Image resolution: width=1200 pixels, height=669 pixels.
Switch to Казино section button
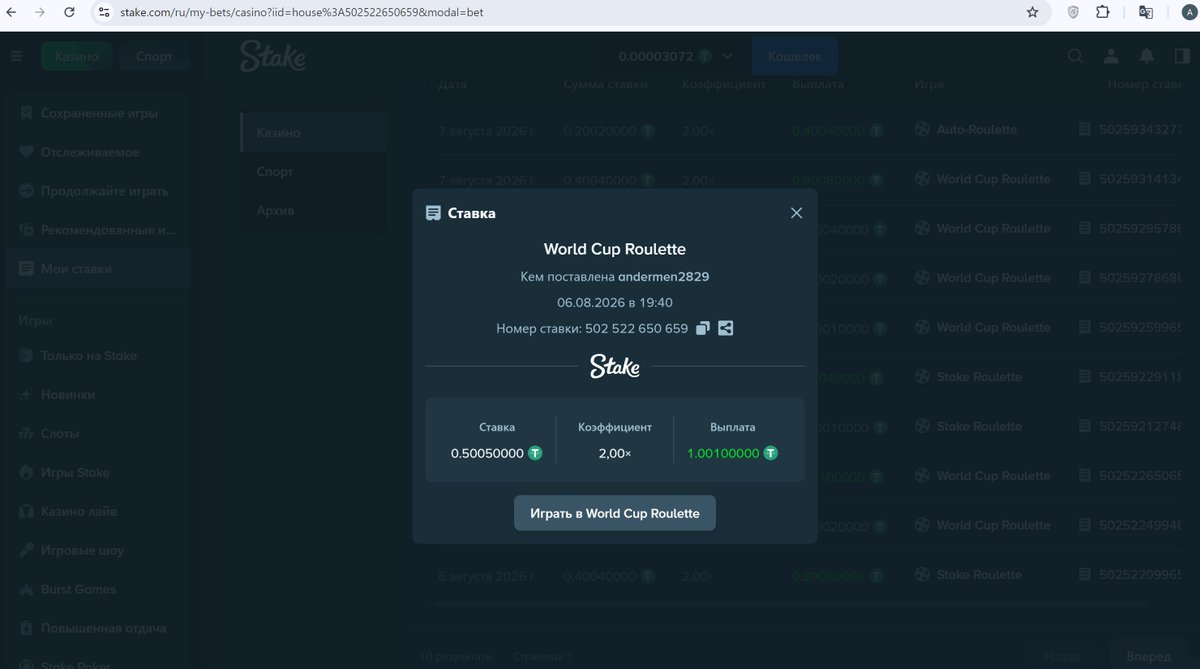pyautogui.click(x=76, y=56)
